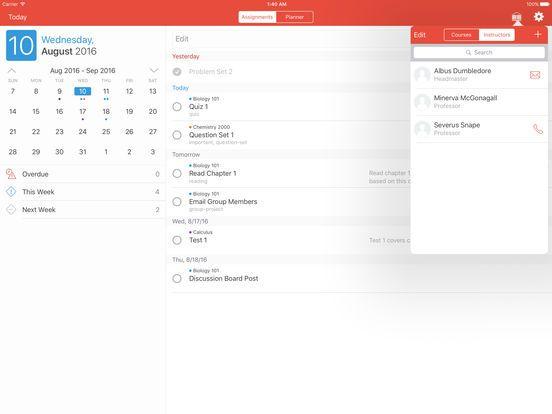Image resolution: width=552 pixels, height=414 pixels.
Task: Open the settings gear icon
Action: coord(539,17)
